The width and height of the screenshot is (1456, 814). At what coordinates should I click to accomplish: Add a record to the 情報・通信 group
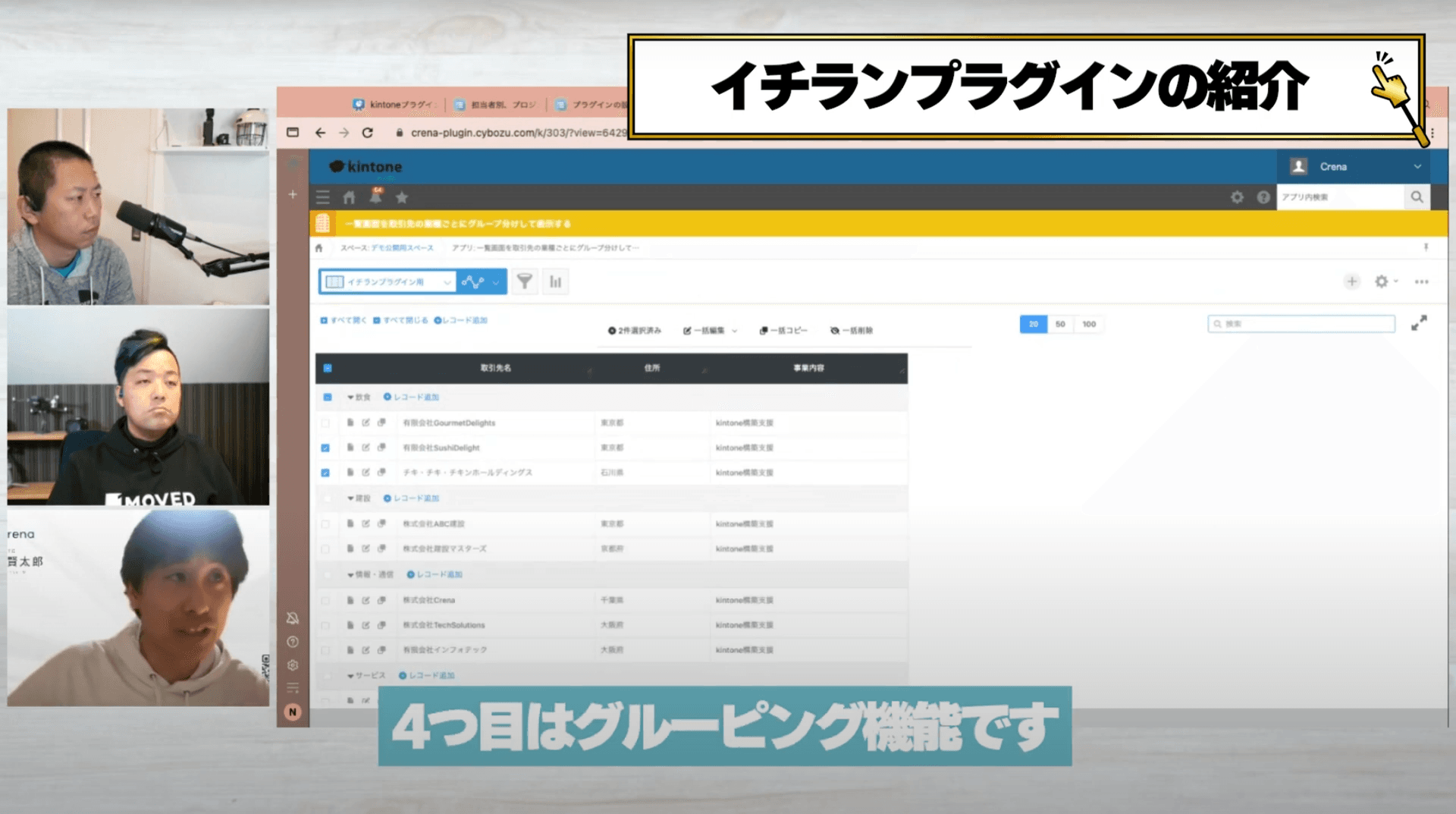pyautogui.click(x=435, y=575)
